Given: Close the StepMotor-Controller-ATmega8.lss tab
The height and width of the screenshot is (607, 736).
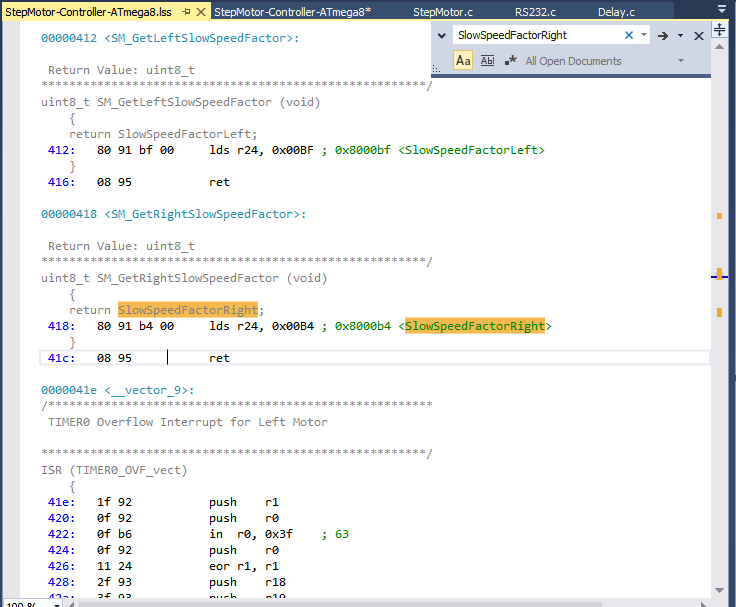Looking at the screenshot, I should [201, 12].
